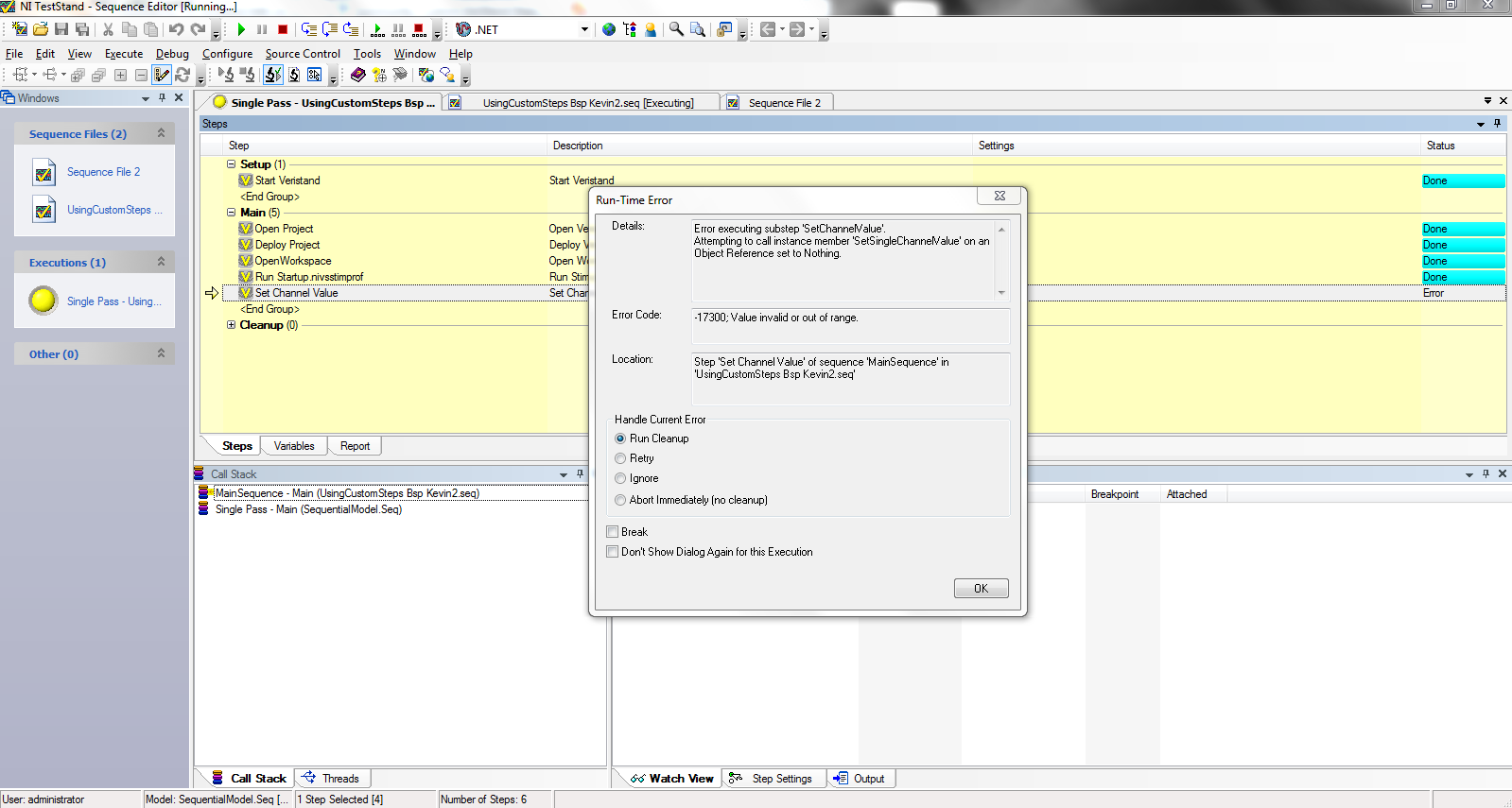
Task: Switch to the Variables tab
Action: [294, 446]
